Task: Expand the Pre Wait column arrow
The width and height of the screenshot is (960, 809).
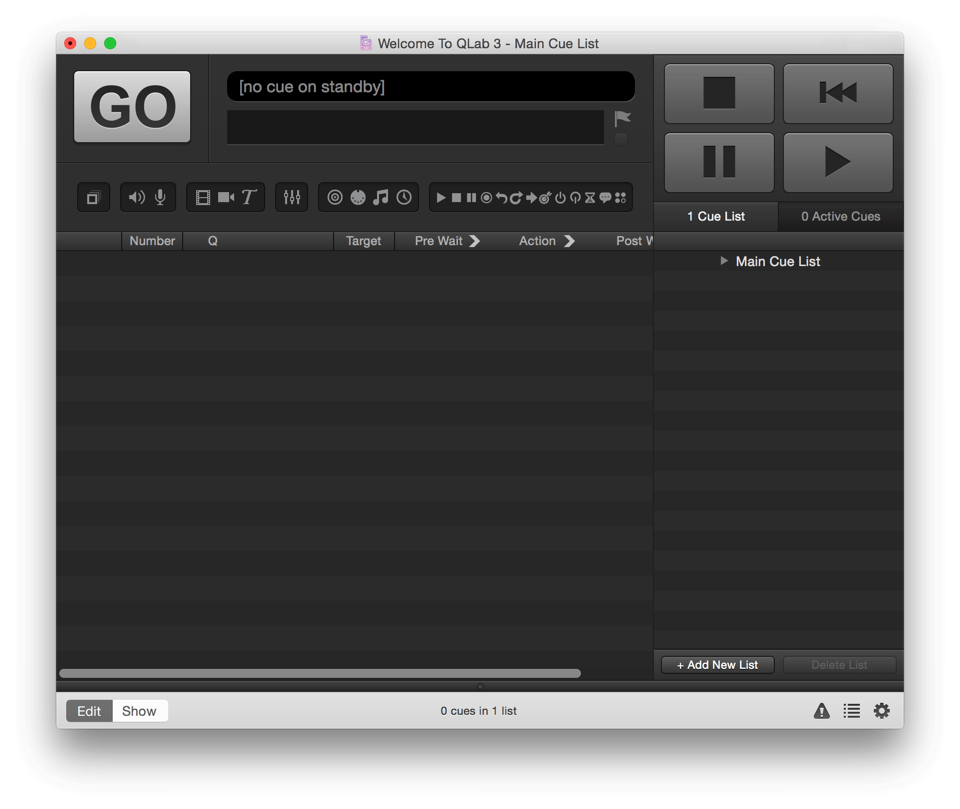Action: pos(475,241)
